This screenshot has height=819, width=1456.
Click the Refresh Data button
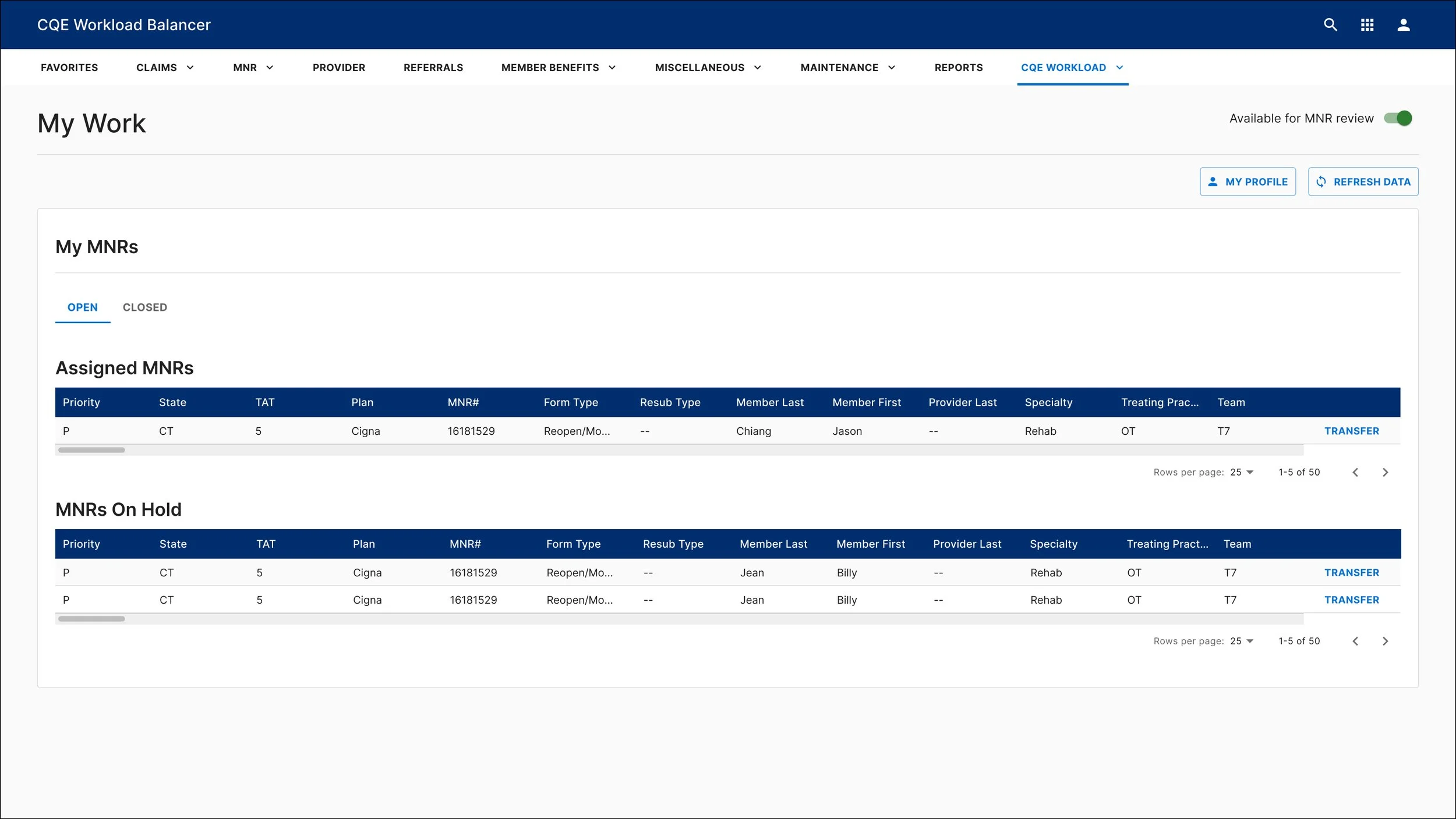(1363, 182)
